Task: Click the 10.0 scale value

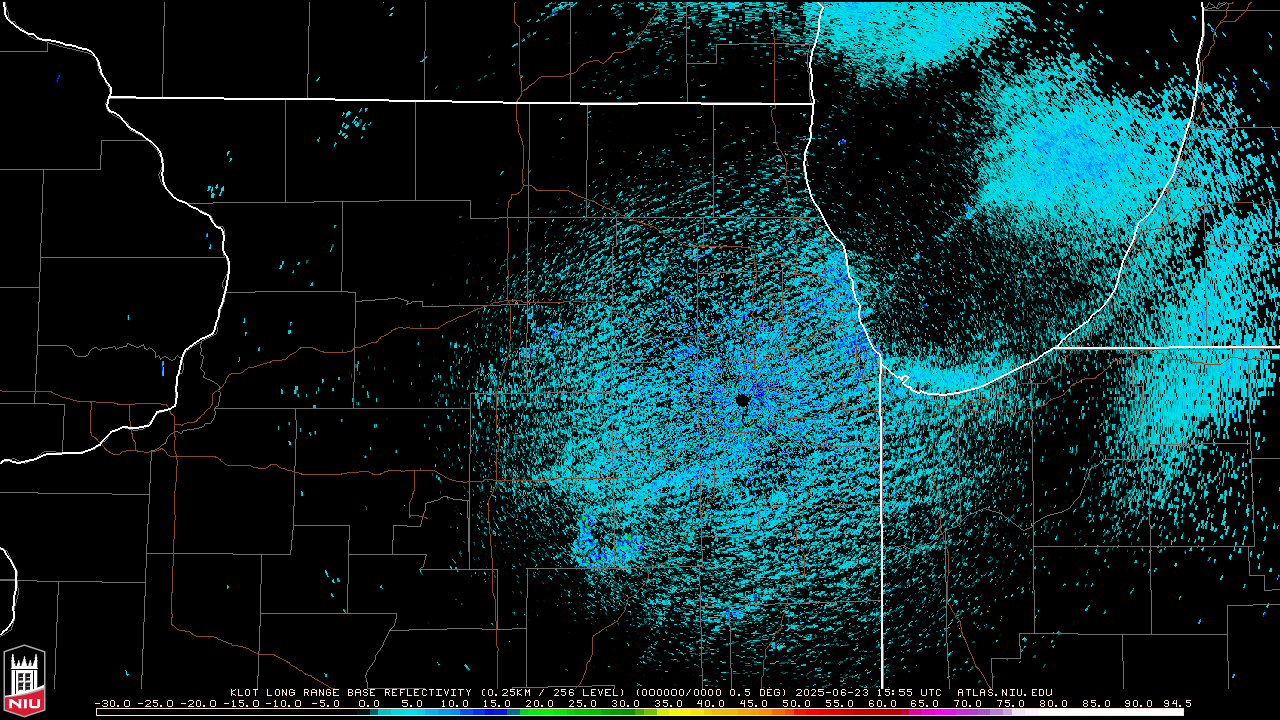Action: click(x=454, y=703)
